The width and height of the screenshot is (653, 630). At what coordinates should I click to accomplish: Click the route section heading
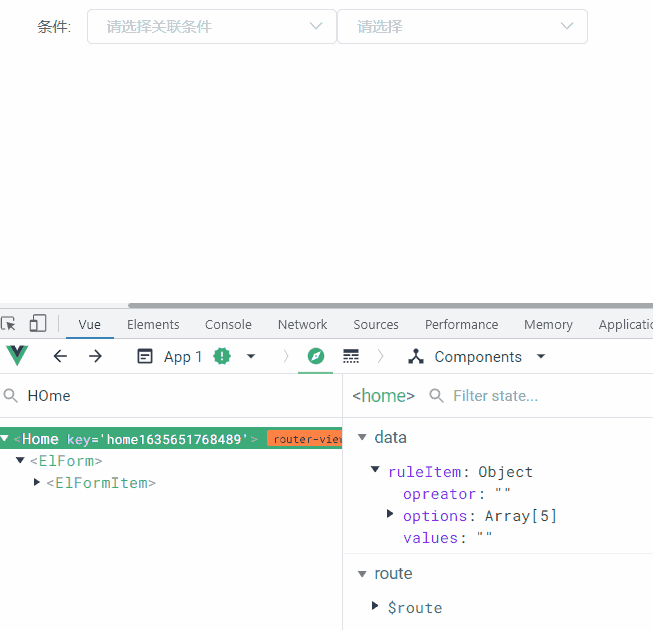[x=393, y=574]
